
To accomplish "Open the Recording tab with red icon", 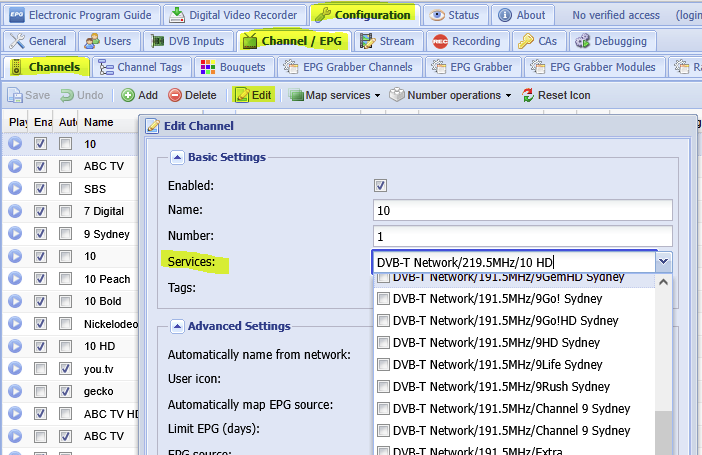I will (x=465, y=41).
